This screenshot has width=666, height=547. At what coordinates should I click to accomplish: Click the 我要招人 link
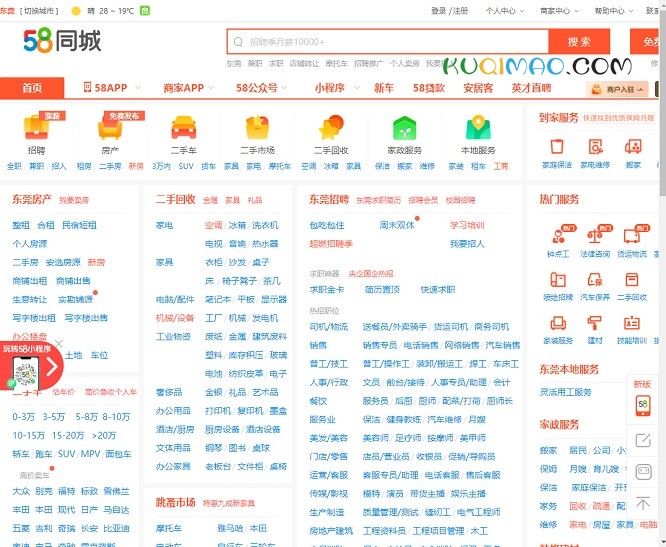[467, 244]
